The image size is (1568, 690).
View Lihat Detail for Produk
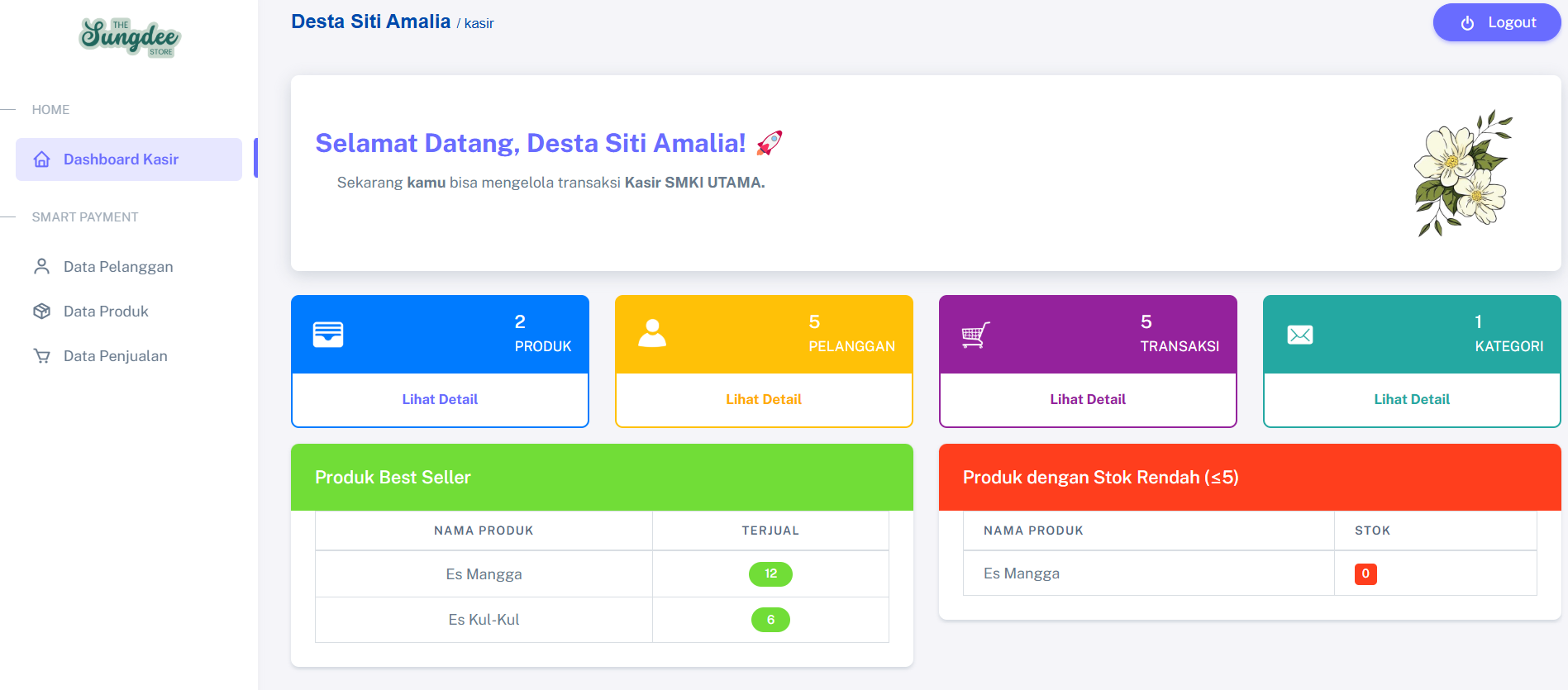440,399
